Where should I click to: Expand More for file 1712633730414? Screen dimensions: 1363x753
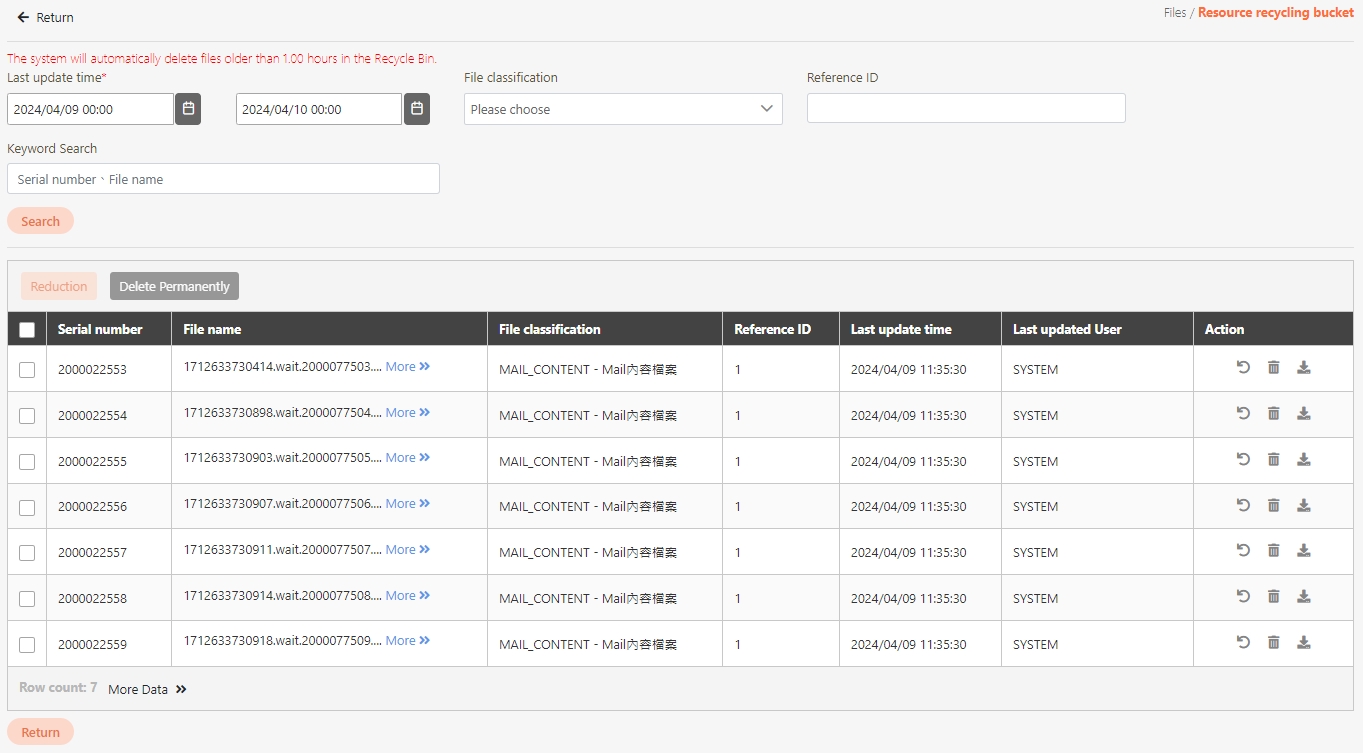coord(407,367)
